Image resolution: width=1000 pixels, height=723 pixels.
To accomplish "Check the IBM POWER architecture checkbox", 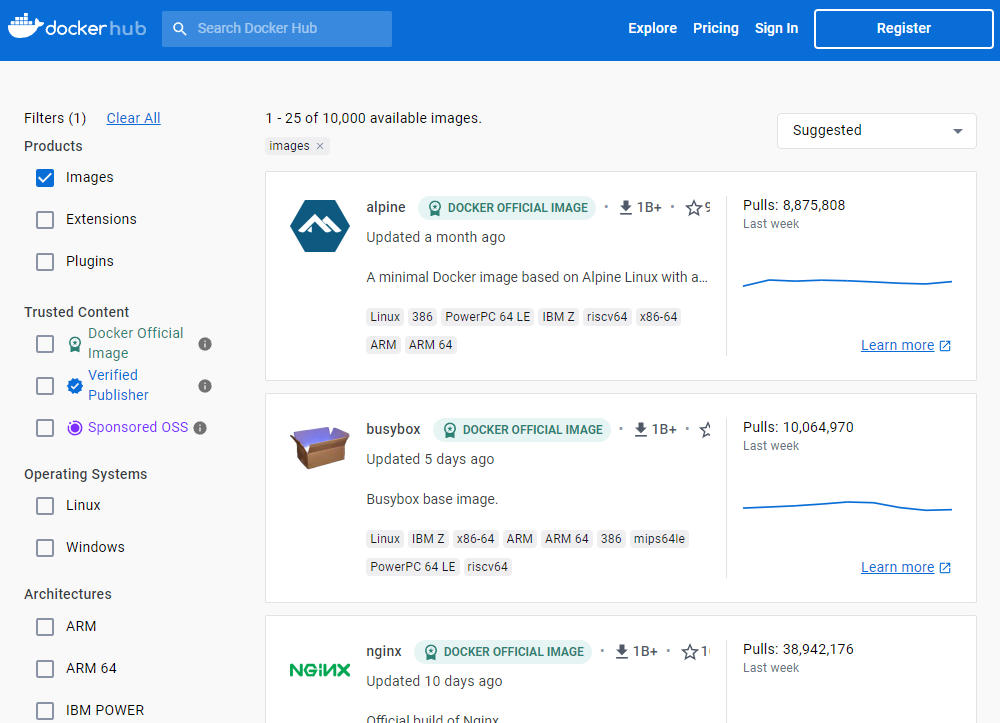I will [x=45, y=711].
